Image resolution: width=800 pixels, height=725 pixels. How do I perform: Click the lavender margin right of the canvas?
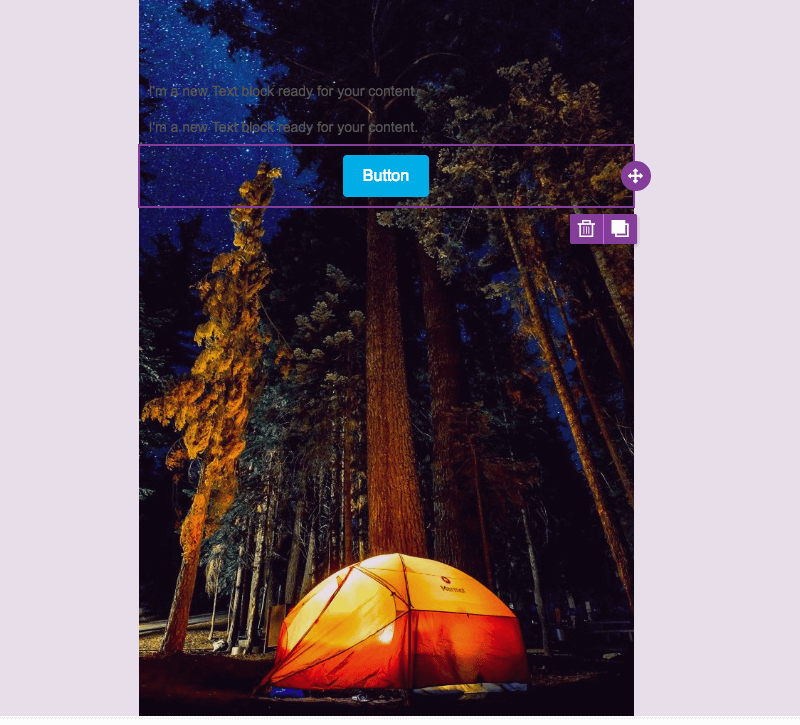click(717, 357)
